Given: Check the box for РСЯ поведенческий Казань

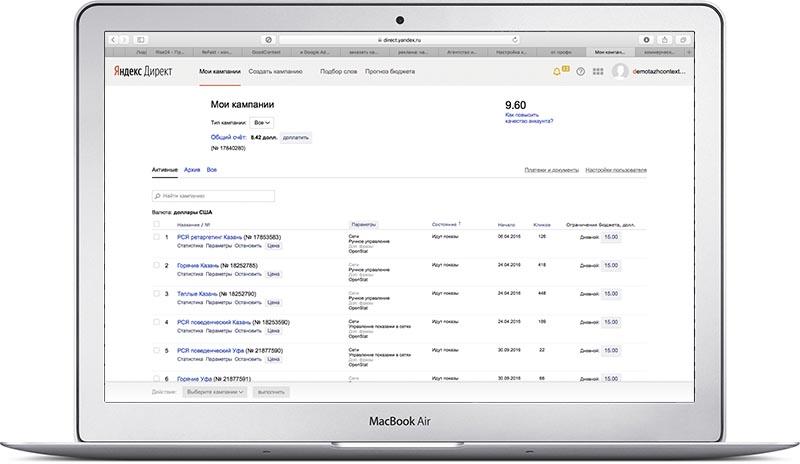Looking at the screenshot, I should click(156, 322).
